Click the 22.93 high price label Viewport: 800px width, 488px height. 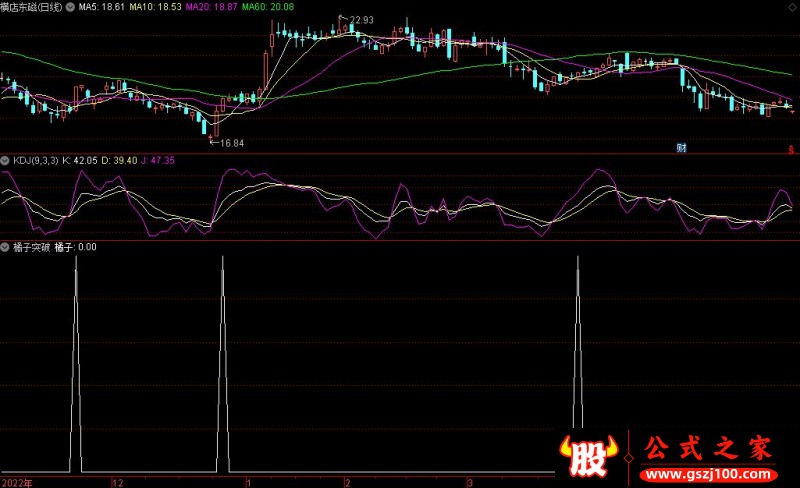361,20
